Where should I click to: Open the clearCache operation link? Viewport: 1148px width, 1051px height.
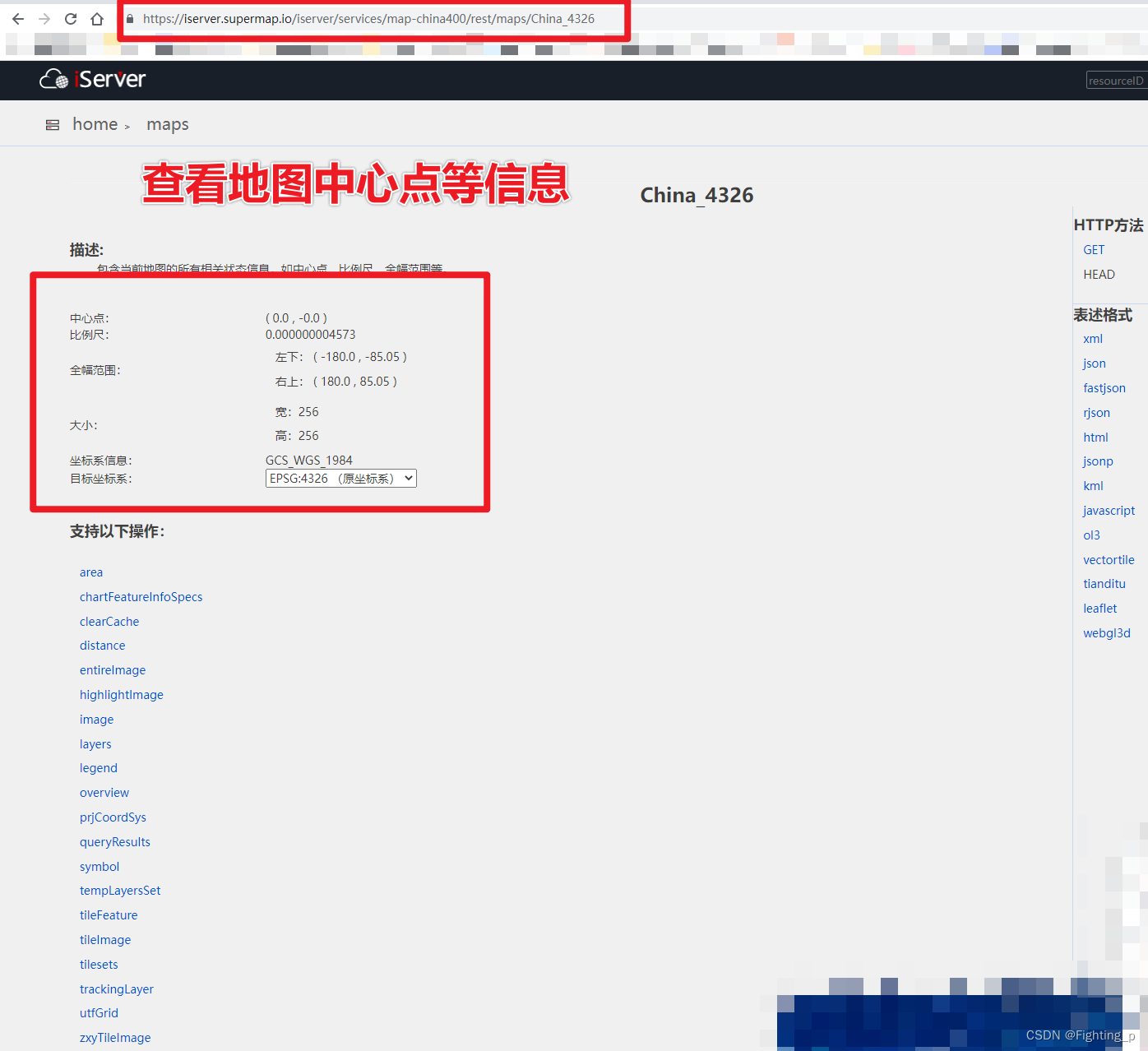coord(109,622)
